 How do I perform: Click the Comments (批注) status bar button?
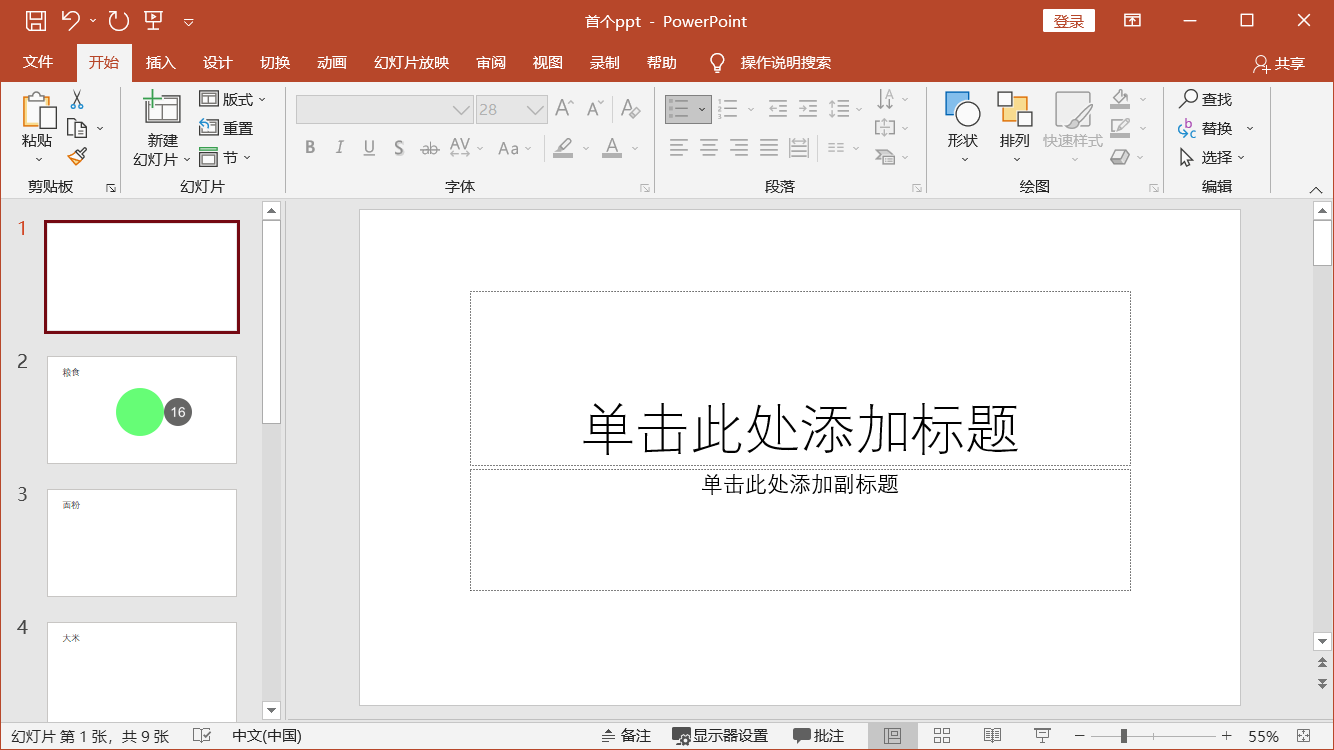pyautogui.click(x=819, y=736)
